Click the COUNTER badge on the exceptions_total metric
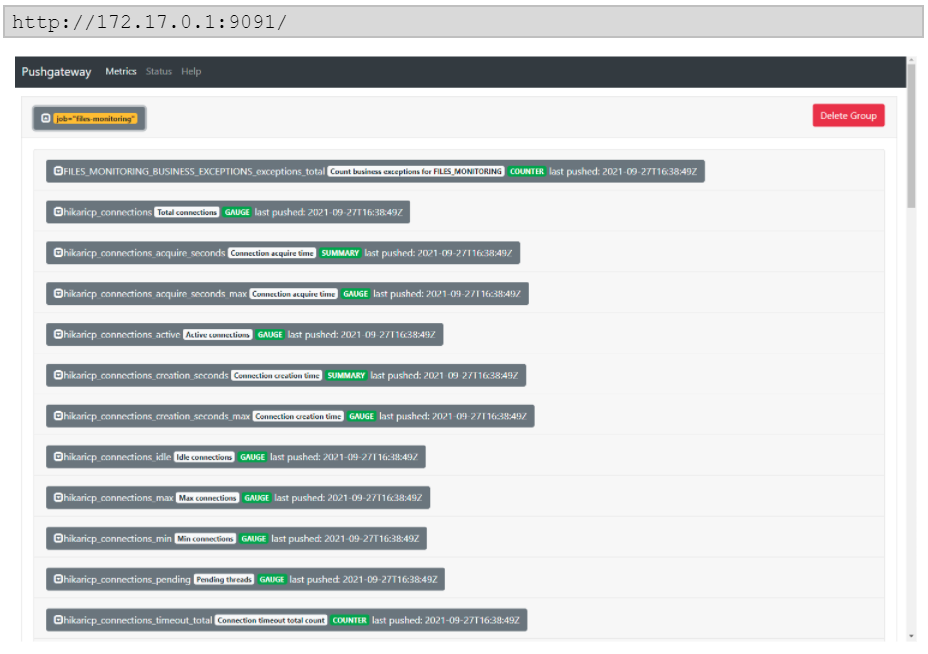 [x=525, y=171]
